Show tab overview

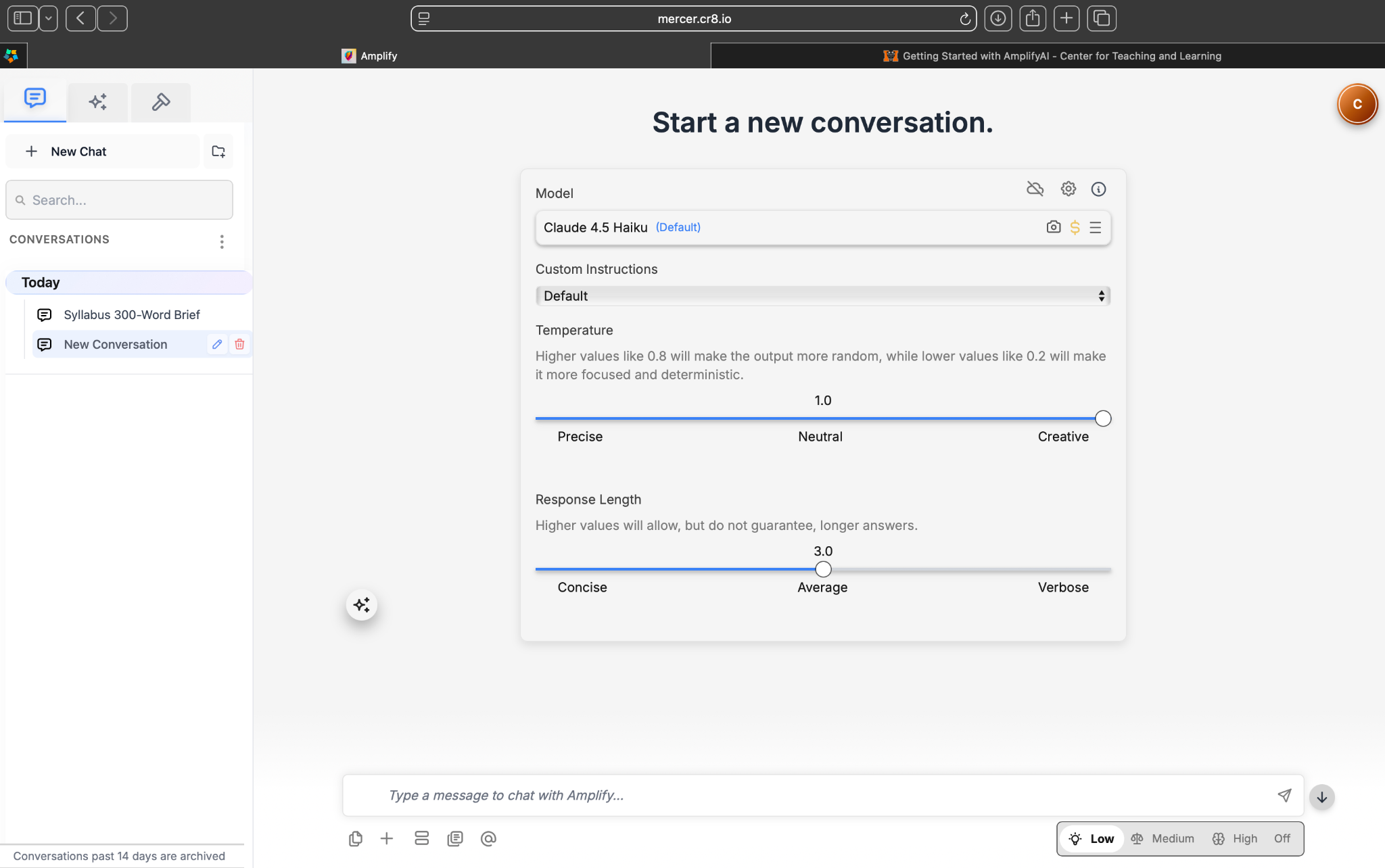[x=1102, y=18]
